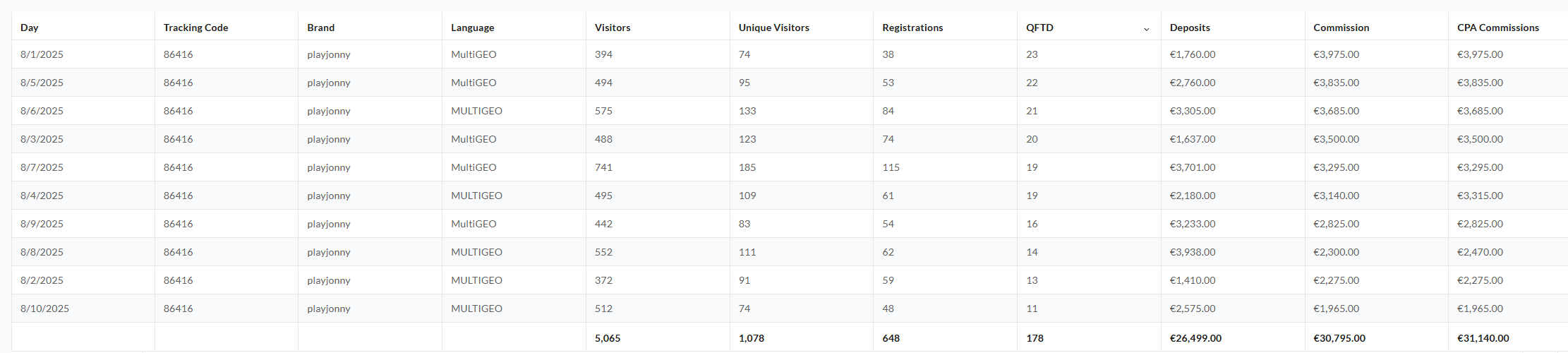The width and height of the screenshot is (1568, 353).
Task: Sort by Deposits column header
Action: click(1190, 28)
